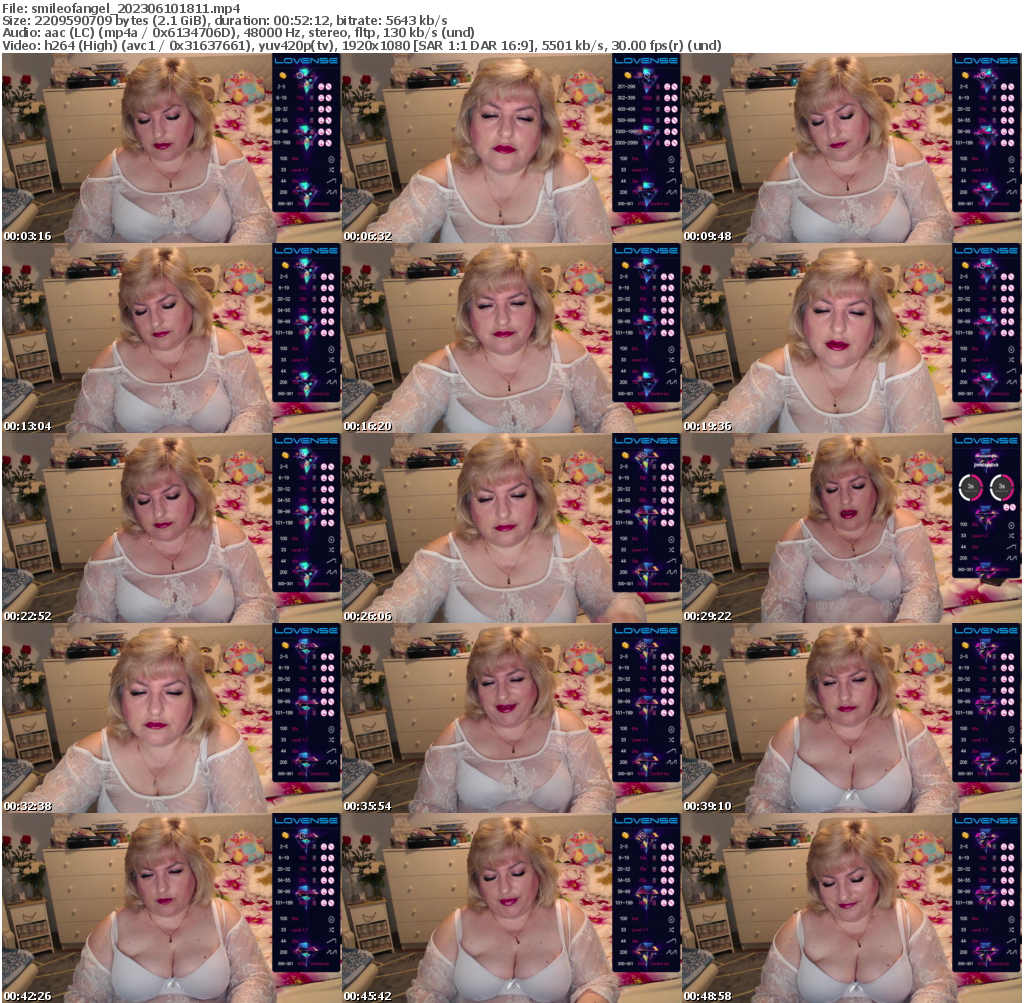The height and width of the screenshot is (1003, 1024).
Task: Click the wave pattern icon next to 200 tokens
Action: pyautogui.click(x=332, y=191)
